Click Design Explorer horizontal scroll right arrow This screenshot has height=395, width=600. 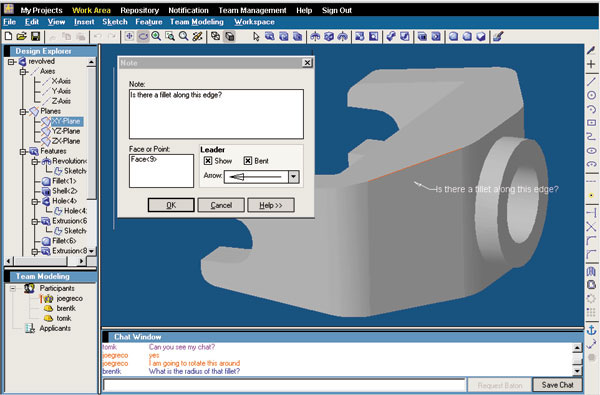pyautogui.click(x=81, y=261)
